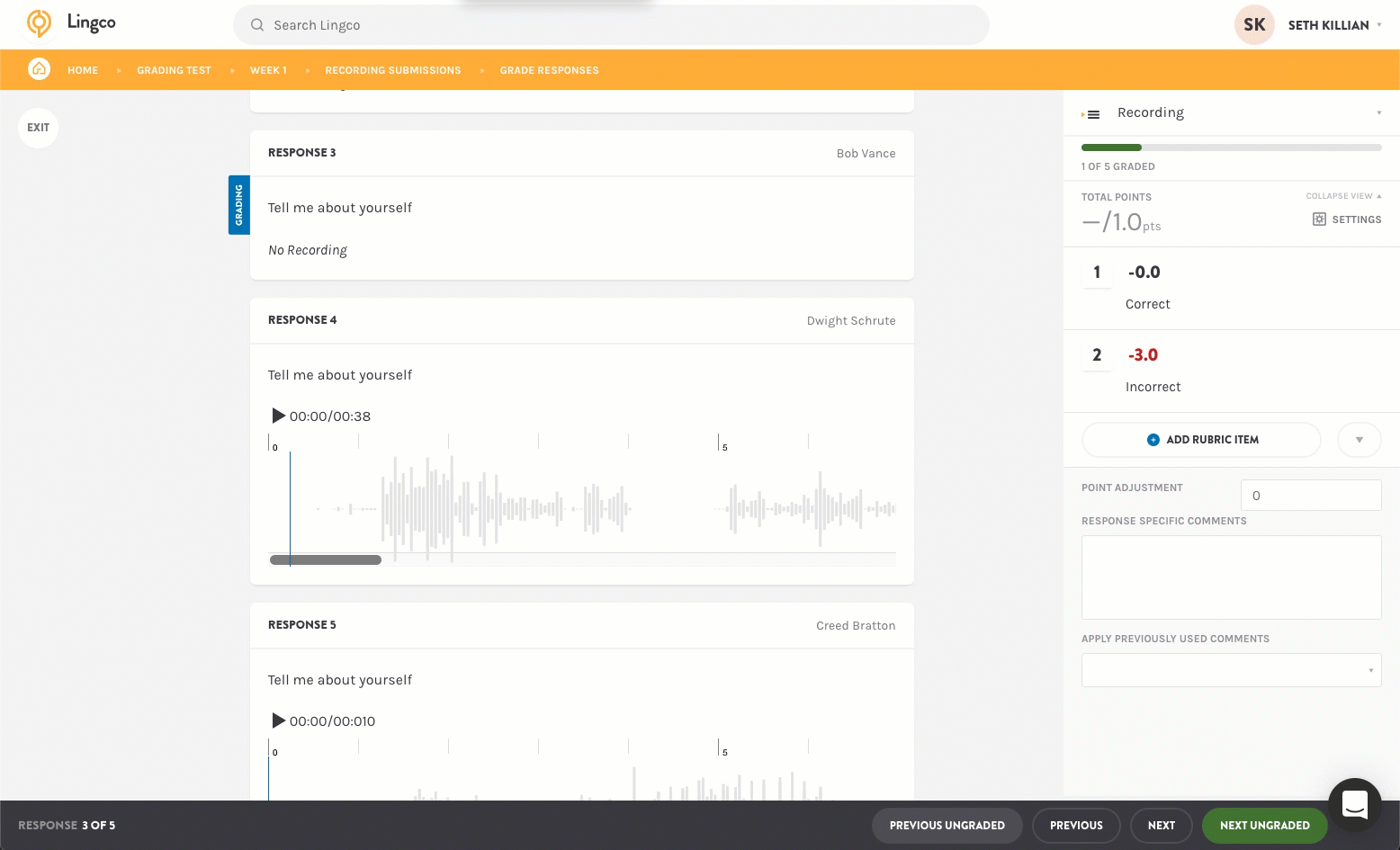Image resolution: width=1400 pixels, height=850 pixels.
Task: Expand the Recording question dropdown
Action: pyautogui.click(x=1378, y=113)
